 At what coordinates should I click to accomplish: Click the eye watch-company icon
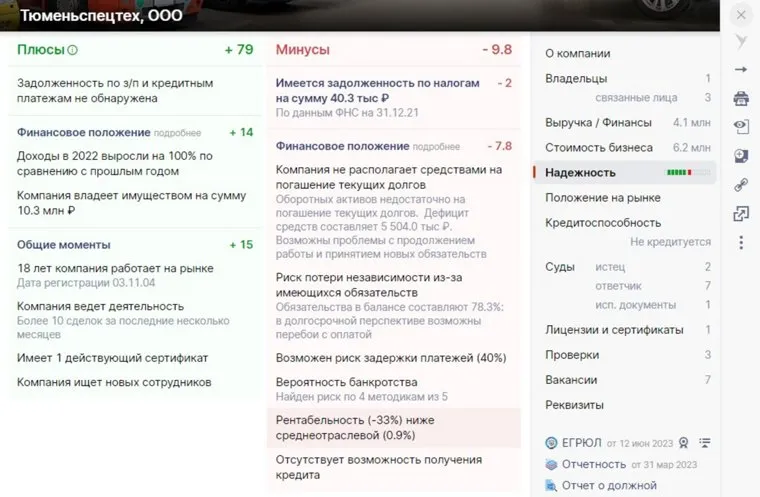click(x=741, y=127)
